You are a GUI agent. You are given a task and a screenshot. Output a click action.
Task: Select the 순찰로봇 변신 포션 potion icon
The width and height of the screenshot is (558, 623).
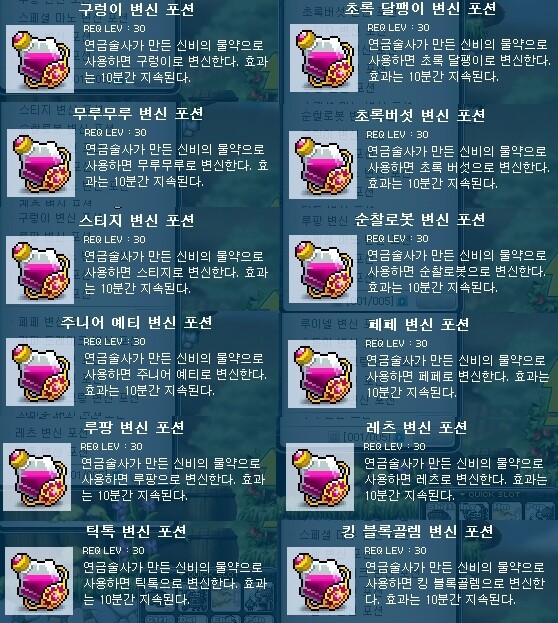click(323, 269)
